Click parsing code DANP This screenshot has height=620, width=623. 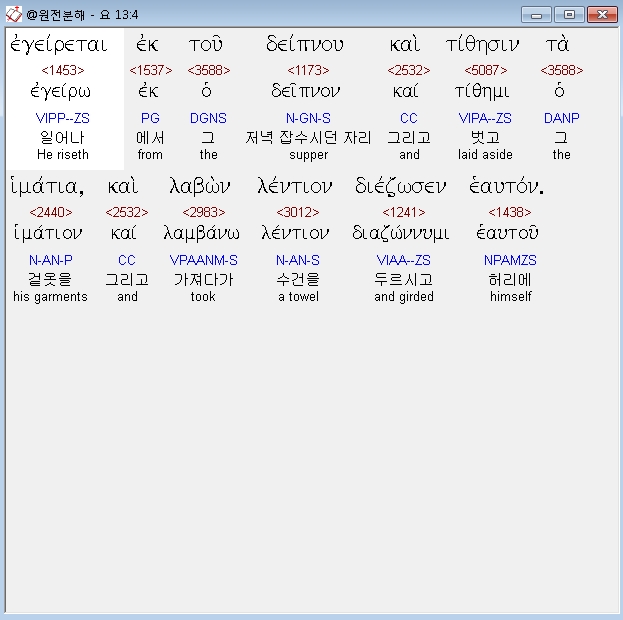561,118
